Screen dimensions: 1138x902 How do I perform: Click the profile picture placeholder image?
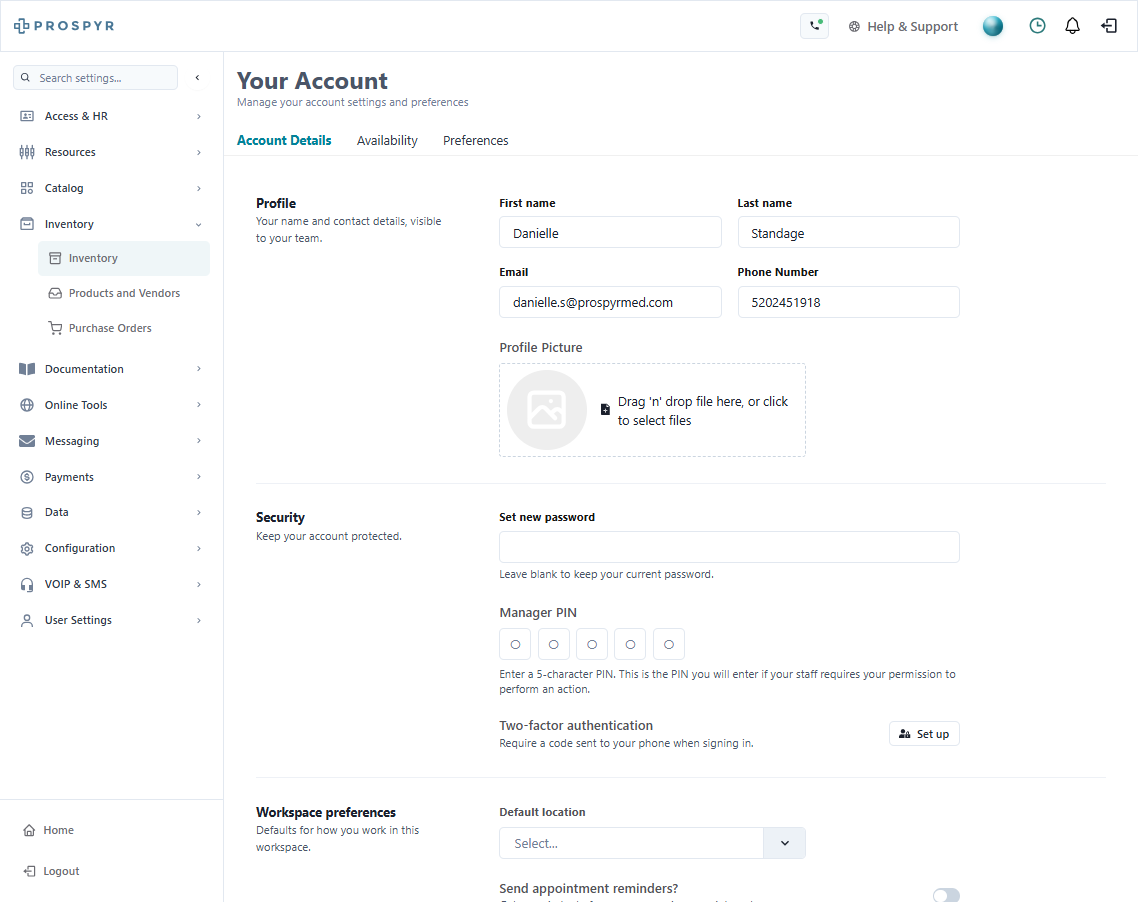547,410
